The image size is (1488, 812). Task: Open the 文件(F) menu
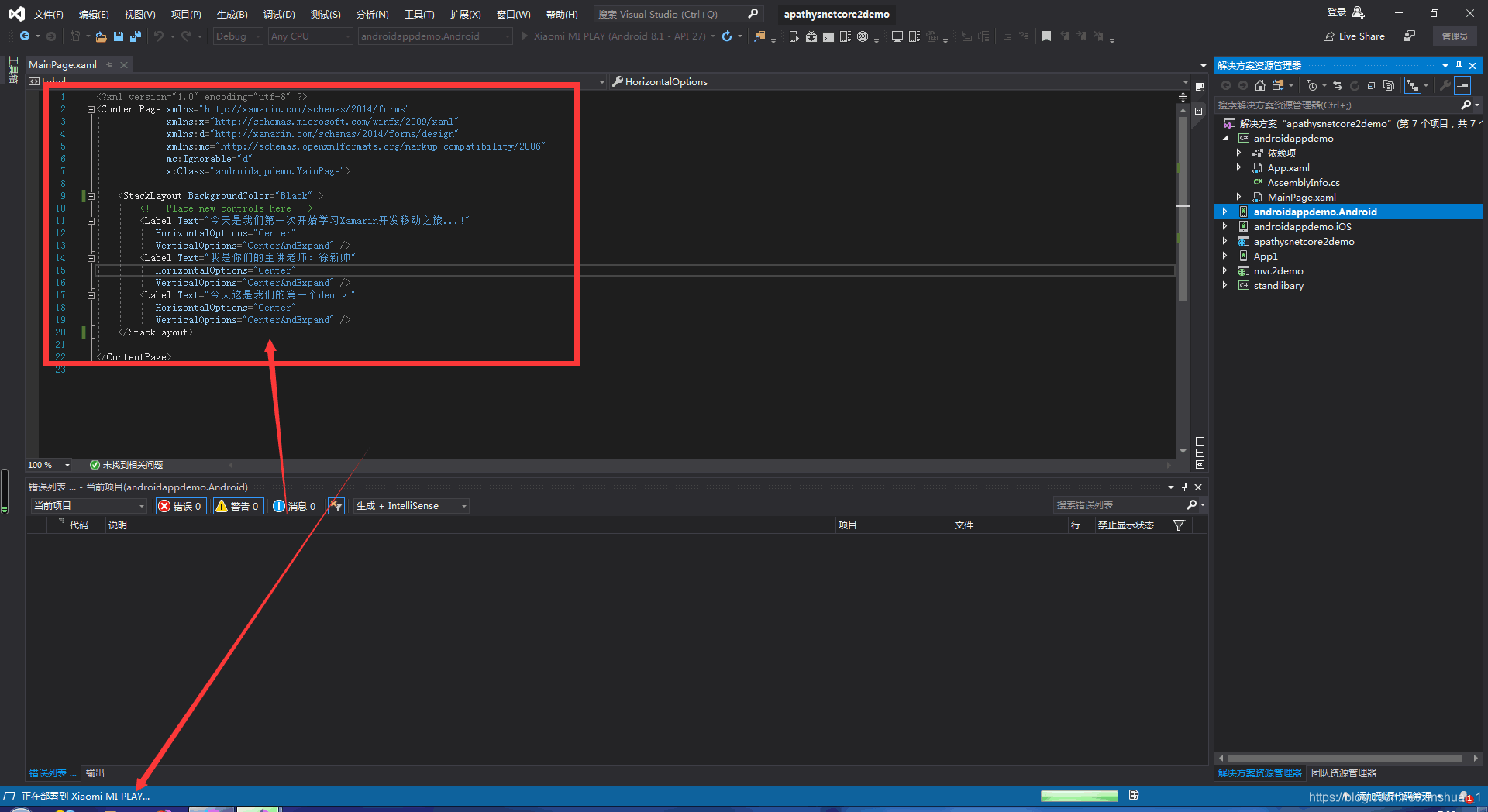(x=48, y=15)
